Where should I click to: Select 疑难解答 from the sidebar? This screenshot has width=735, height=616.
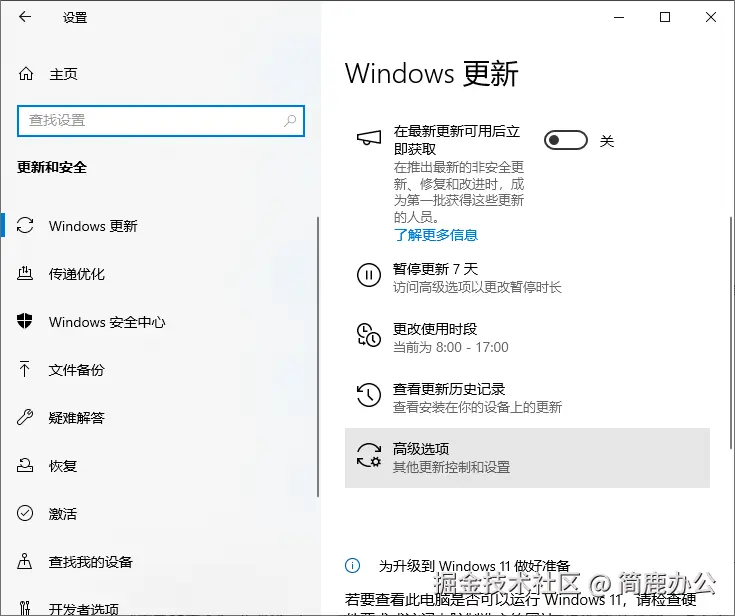pyautogui.click(x=159, y=418)
